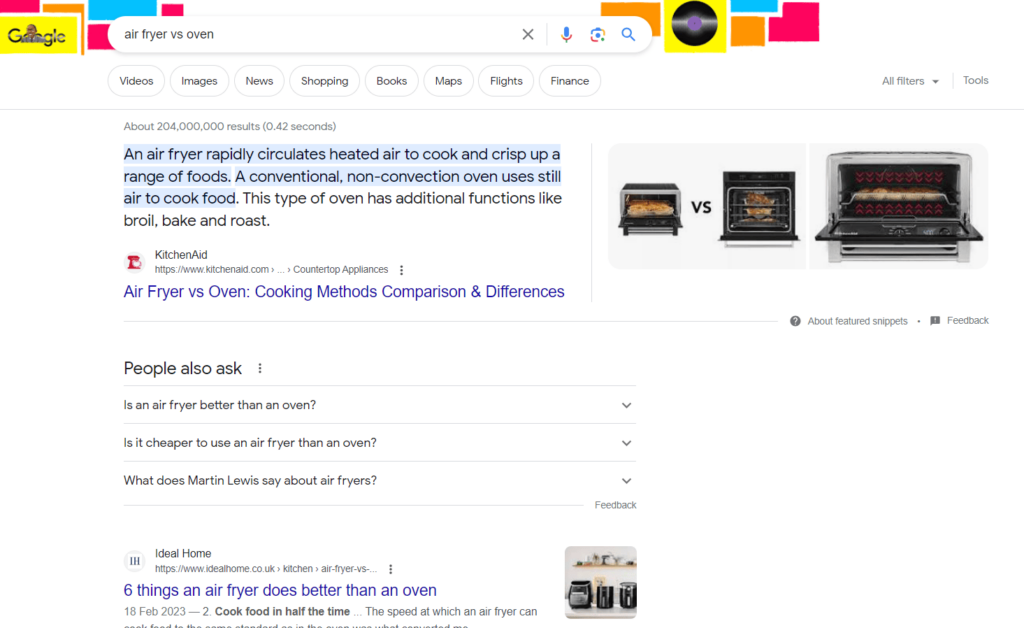Screen dimensions: 1024x628
Task: Clear the search query with the X icon
Action: 527,33
